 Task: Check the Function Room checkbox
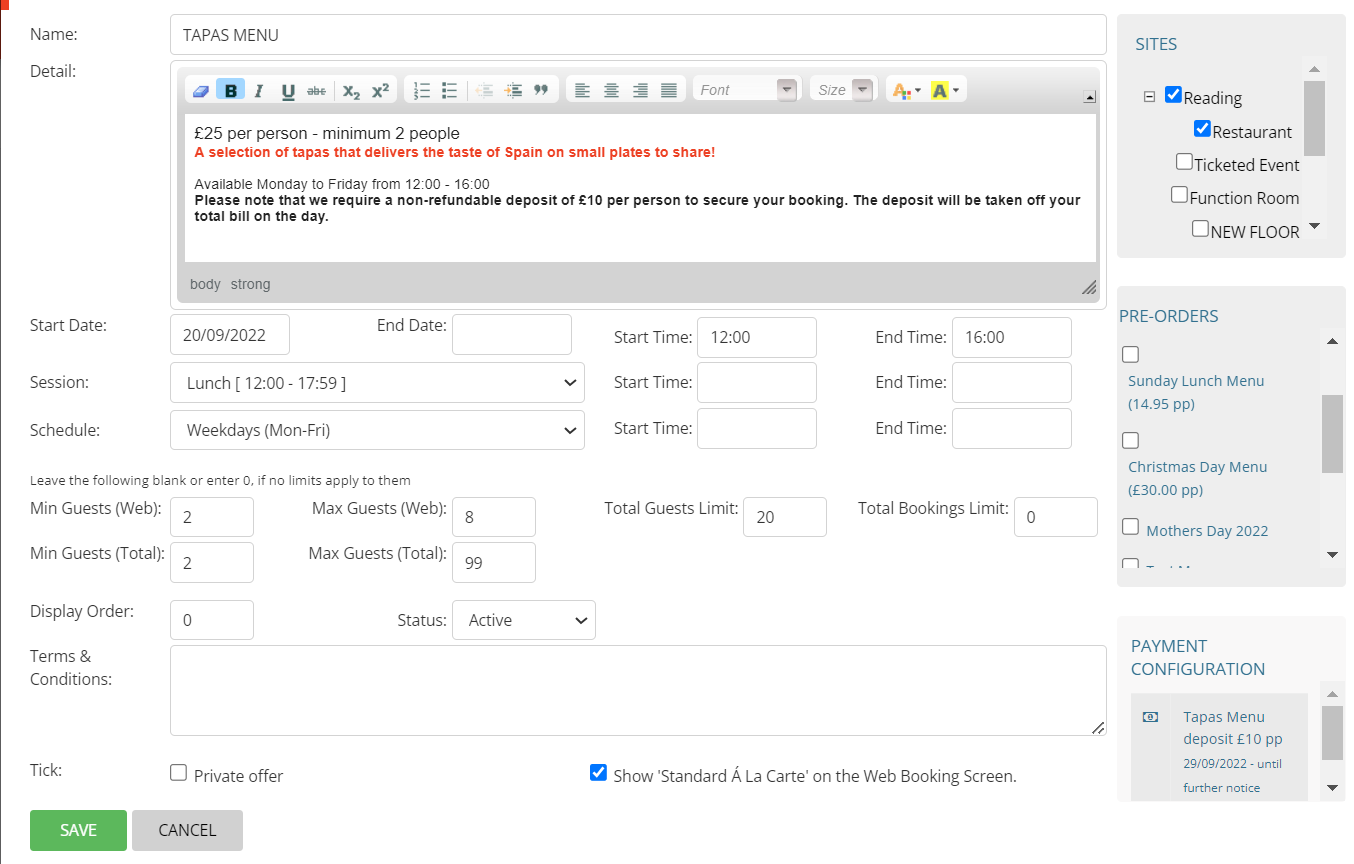tap(1180, 194)
